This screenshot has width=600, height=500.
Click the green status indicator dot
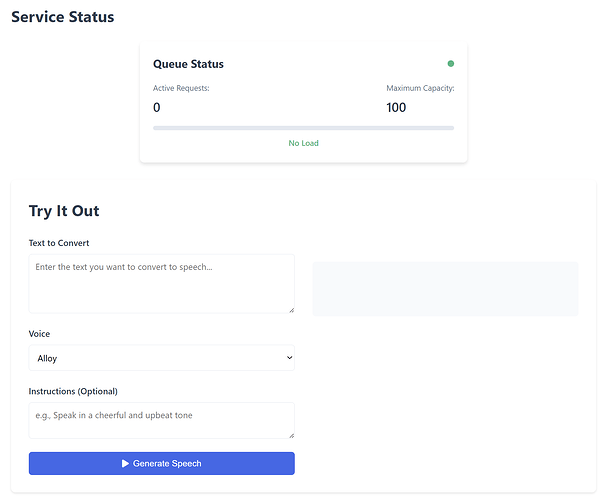click(x=451, y=64)
